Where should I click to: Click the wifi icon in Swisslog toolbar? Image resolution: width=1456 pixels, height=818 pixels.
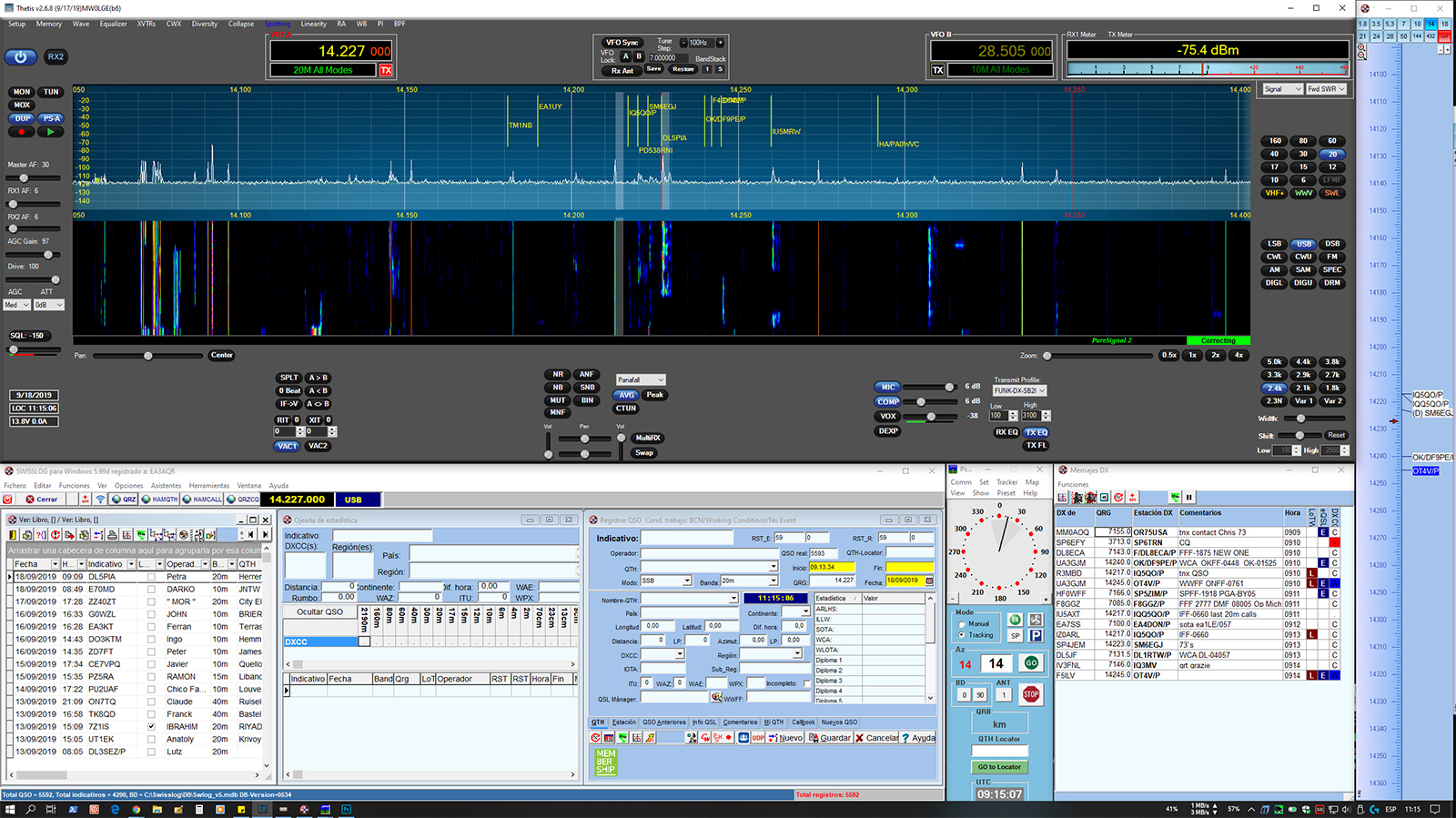[x=100, y=500]
